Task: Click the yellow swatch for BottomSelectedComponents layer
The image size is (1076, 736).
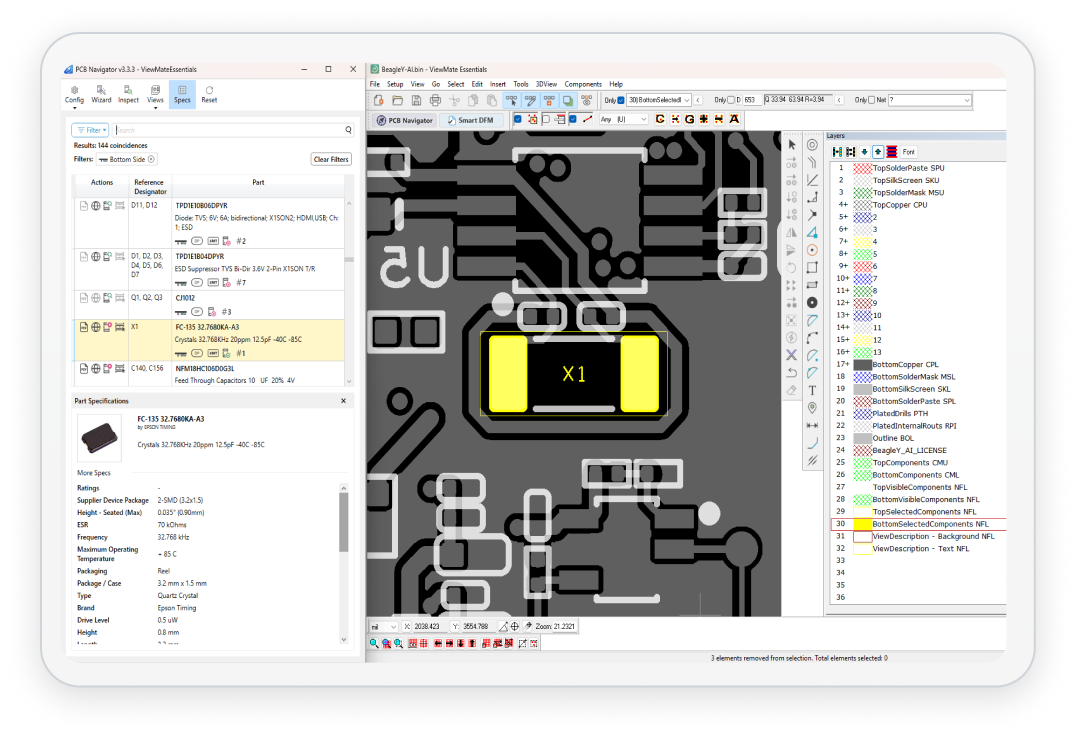Action: 863,523
